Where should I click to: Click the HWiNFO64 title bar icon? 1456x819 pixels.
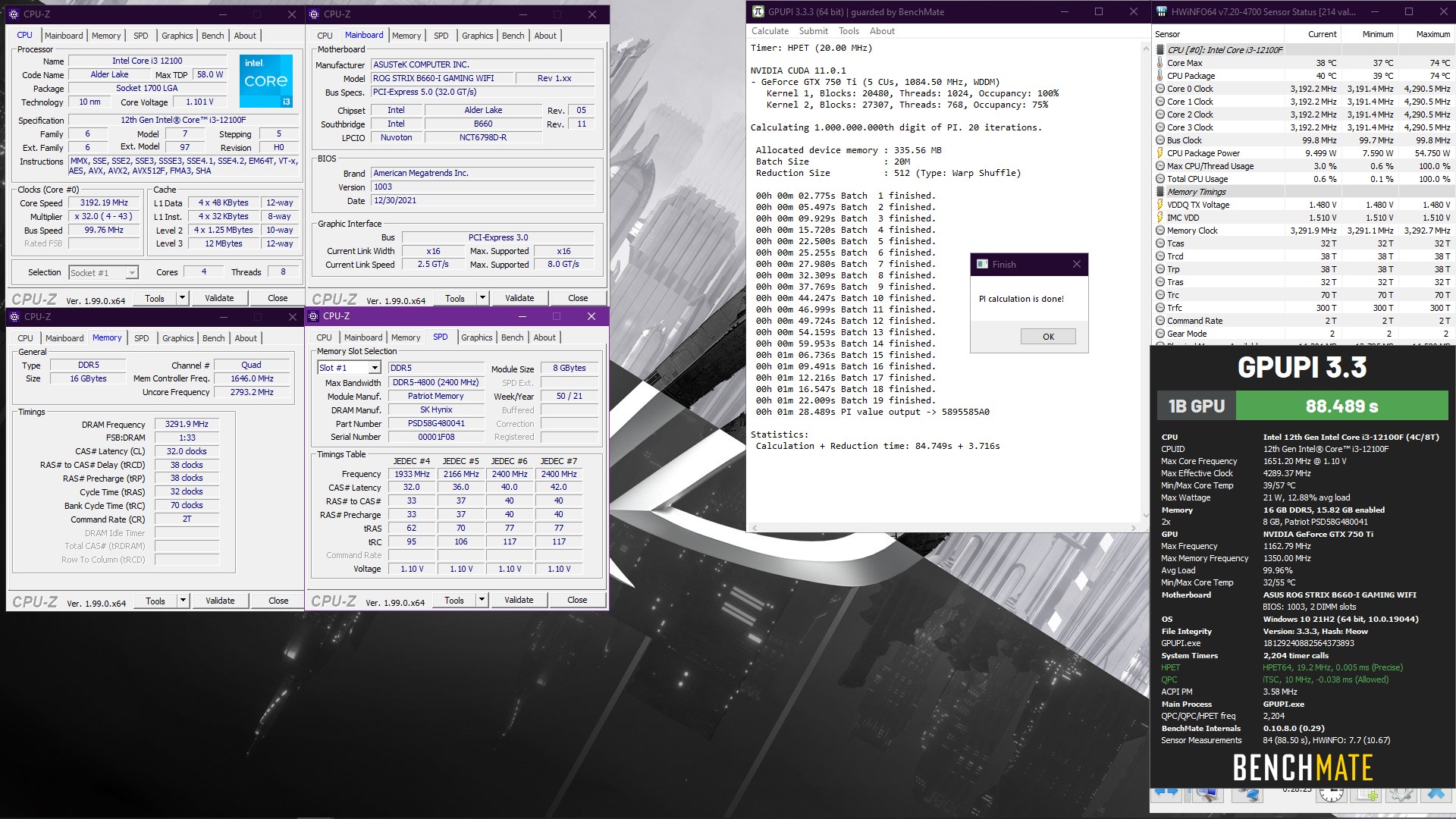coord(1161,11)
